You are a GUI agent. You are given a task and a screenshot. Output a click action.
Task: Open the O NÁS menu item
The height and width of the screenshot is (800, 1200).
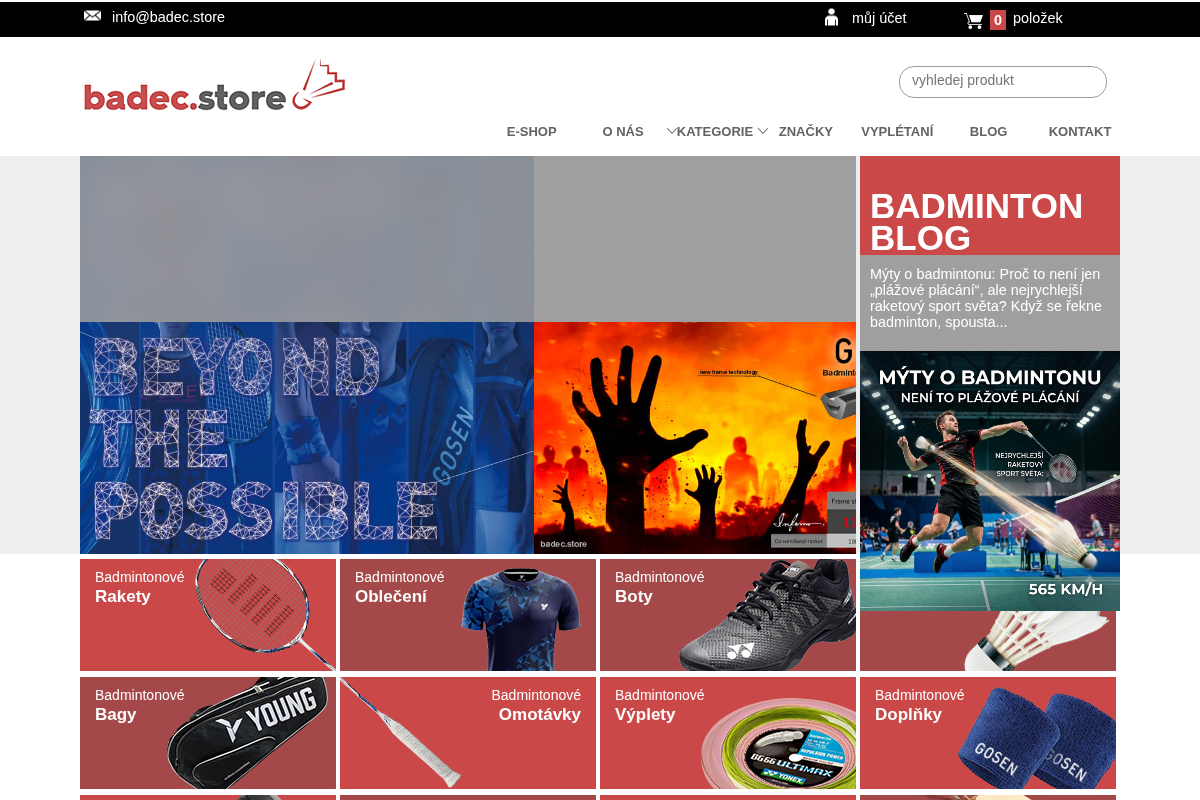(x=623, y=131)
